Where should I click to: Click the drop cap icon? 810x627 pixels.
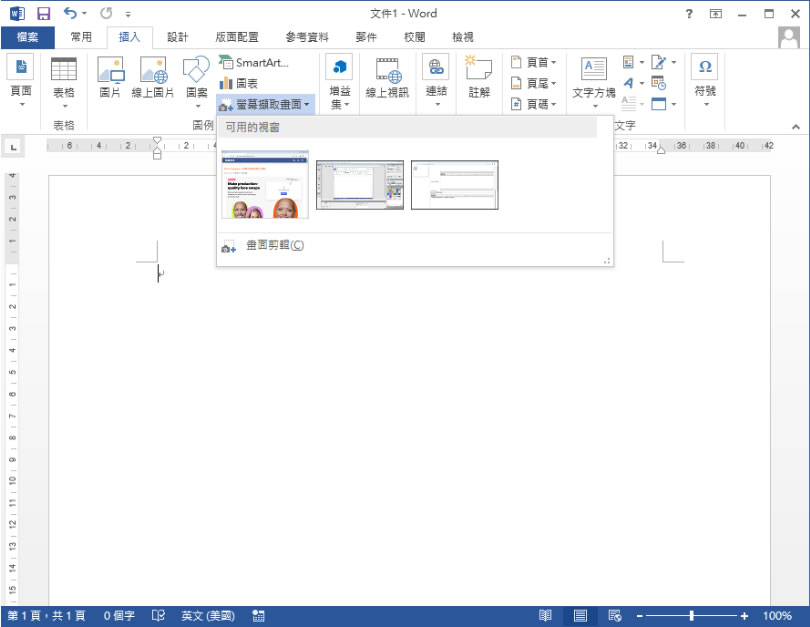pyautogui.click(x=628, y=104)
